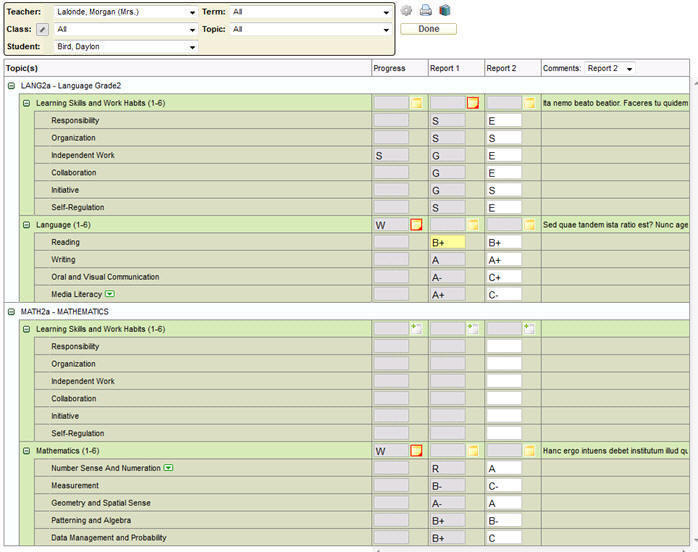Collapse the LANG2a - Language Grade2 section

pos(11,86)
